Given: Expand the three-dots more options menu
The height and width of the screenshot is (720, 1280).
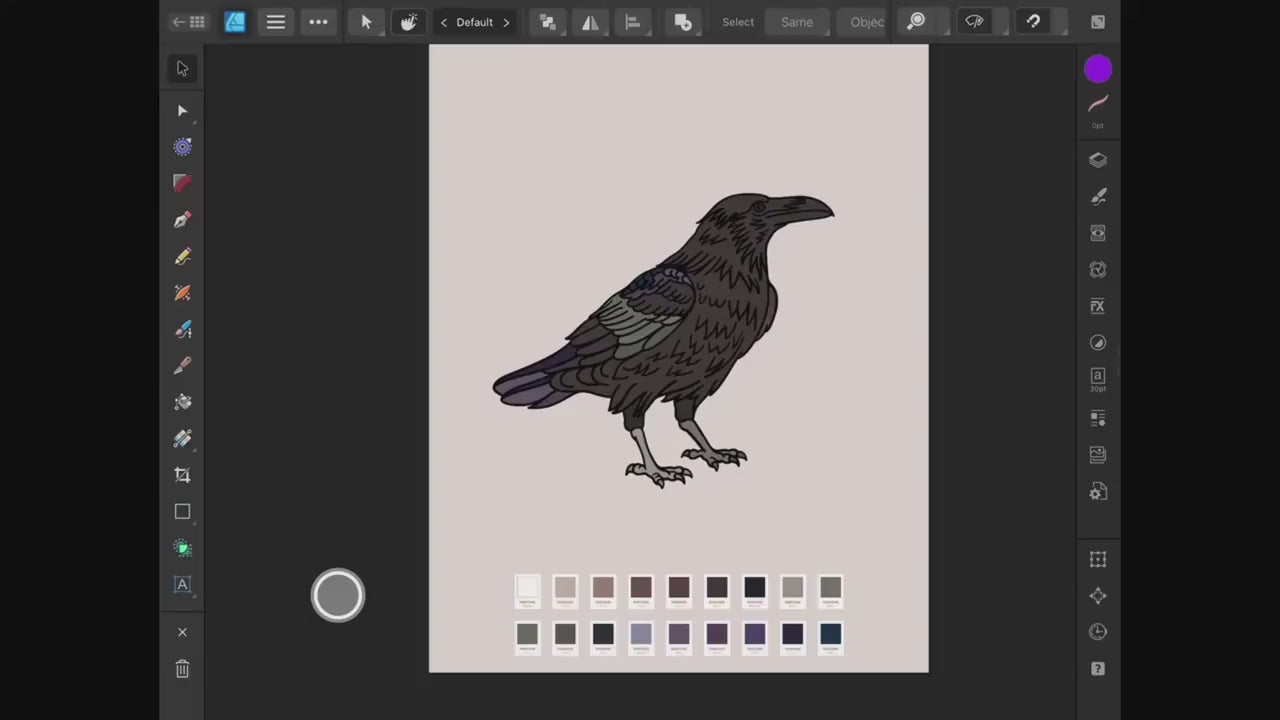Looking at the screenshot, I should [318, 22].
